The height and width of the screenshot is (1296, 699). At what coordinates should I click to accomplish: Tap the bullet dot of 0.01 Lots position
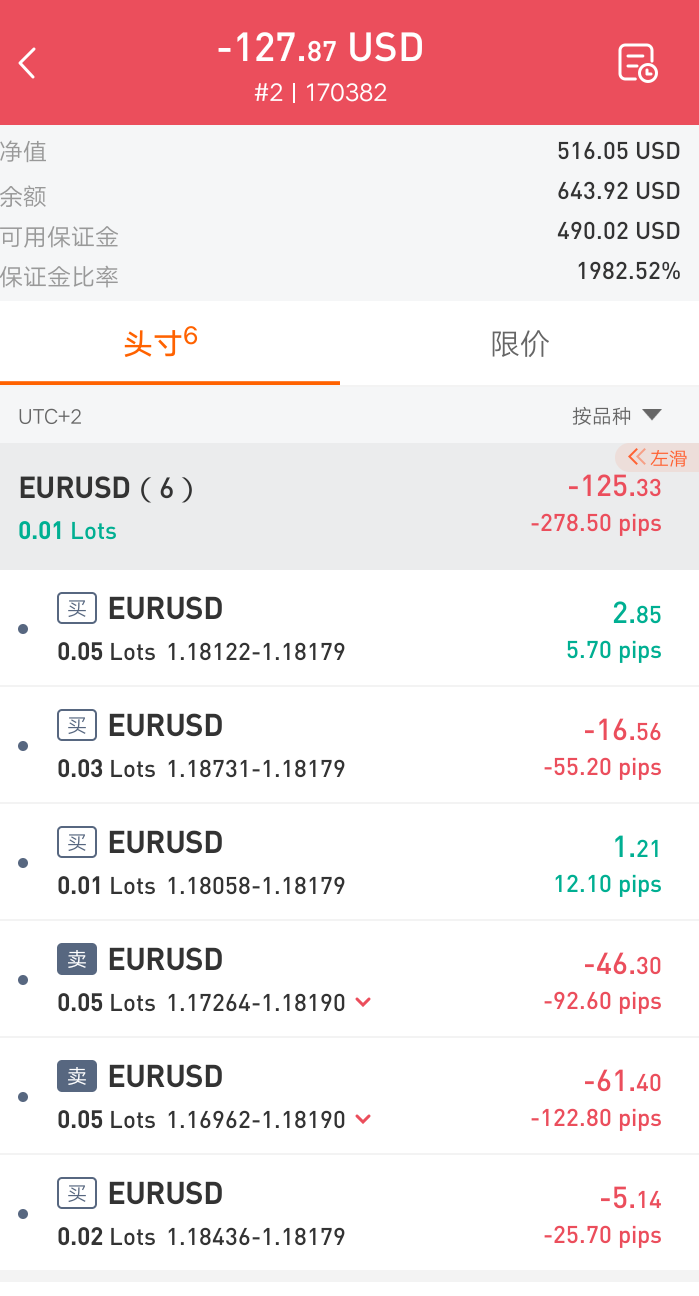click(23, 862)
